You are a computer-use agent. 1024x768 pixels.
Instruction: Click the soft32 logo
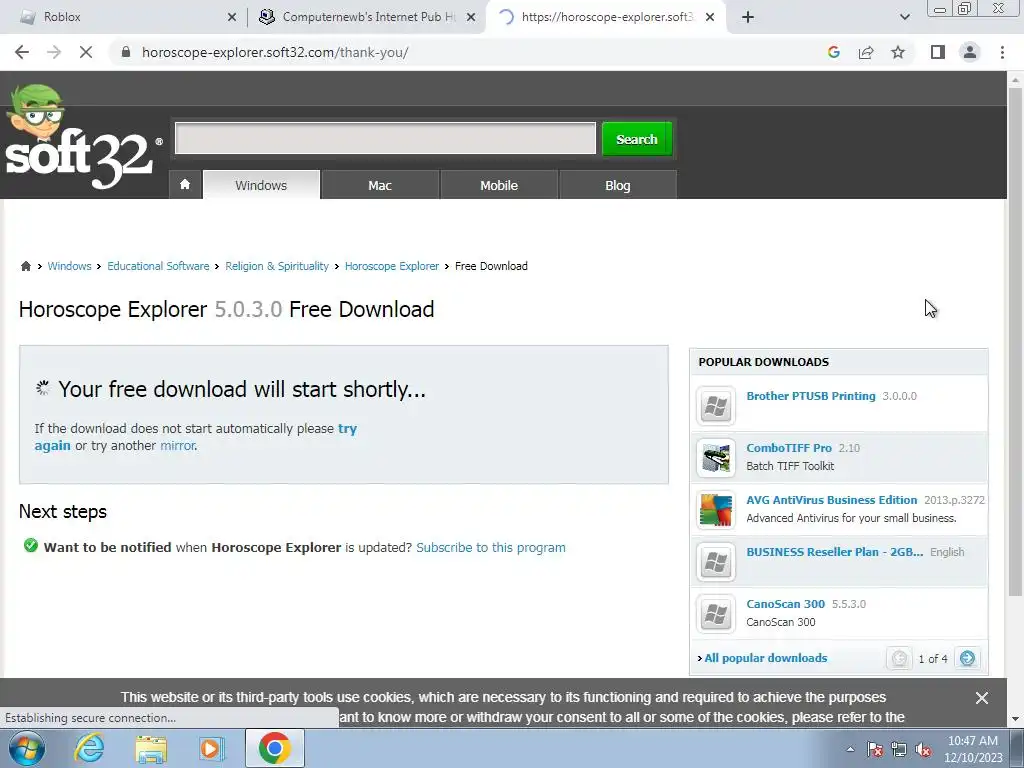[x=83, y=137]
